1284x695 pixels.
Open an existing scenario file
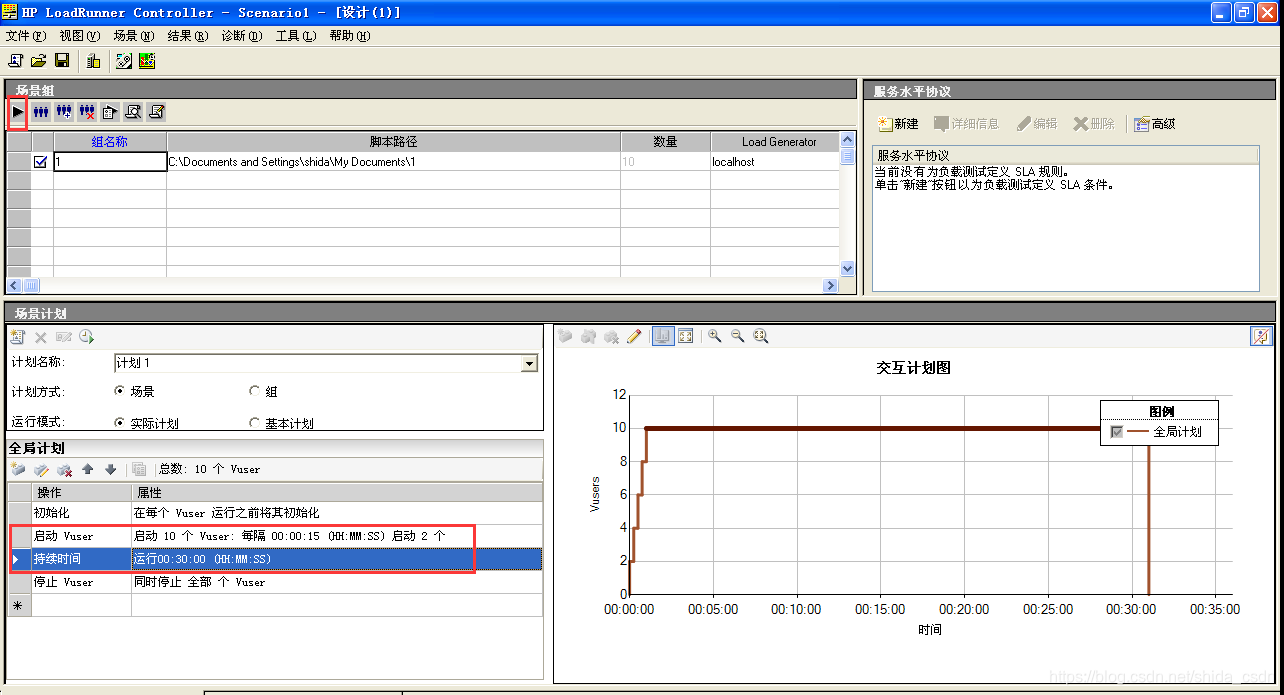tap(39, 60)
